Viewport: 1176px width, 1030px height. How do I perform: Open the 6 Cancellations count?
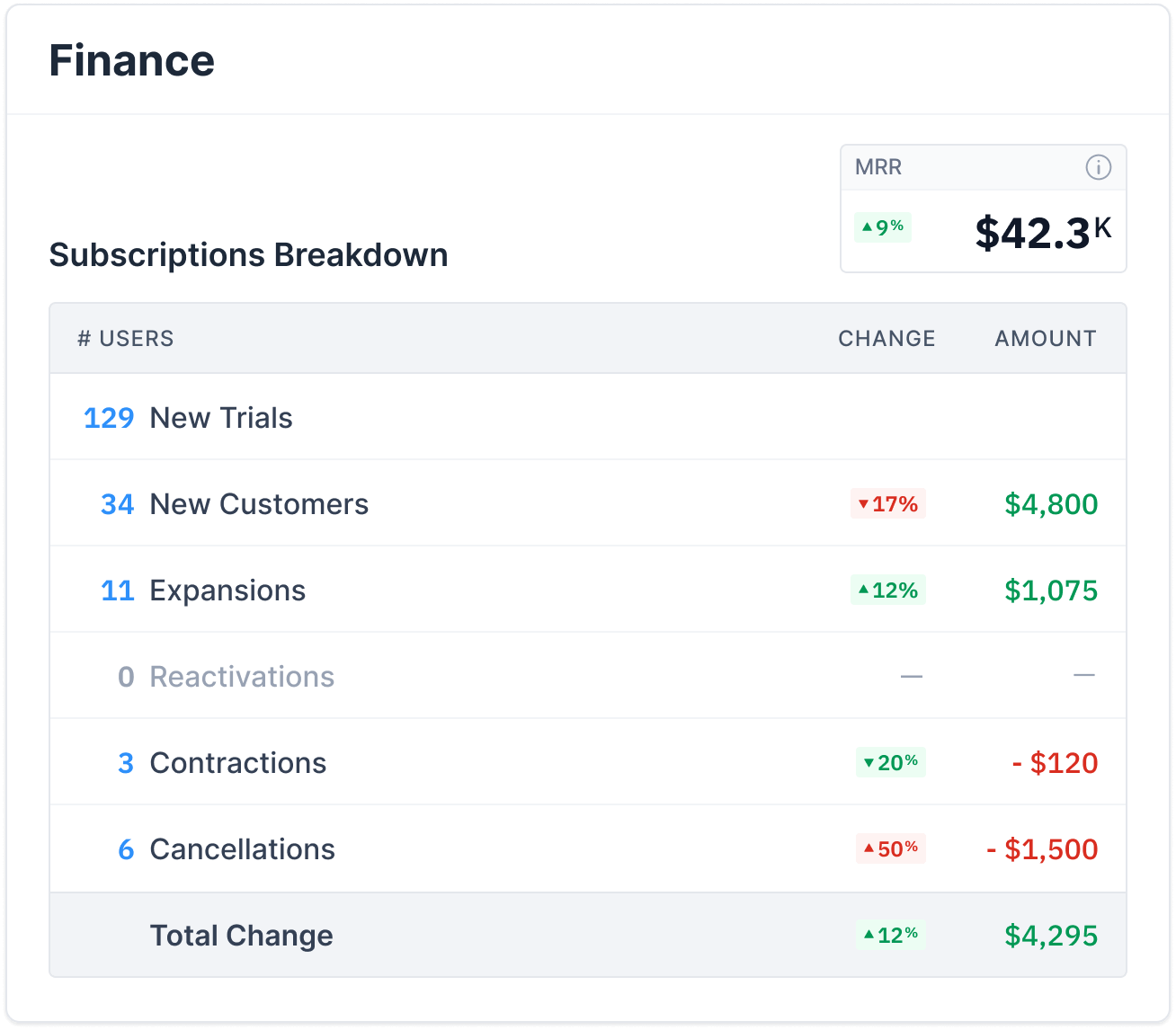click(126, 849)
